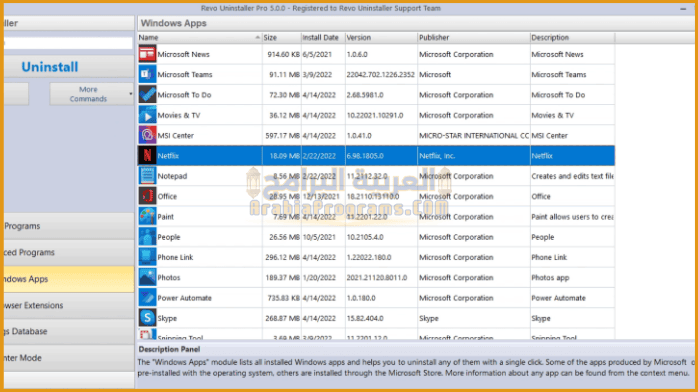
Task: Click the 914.60 KB size cell
Action: tap(283, 54)
